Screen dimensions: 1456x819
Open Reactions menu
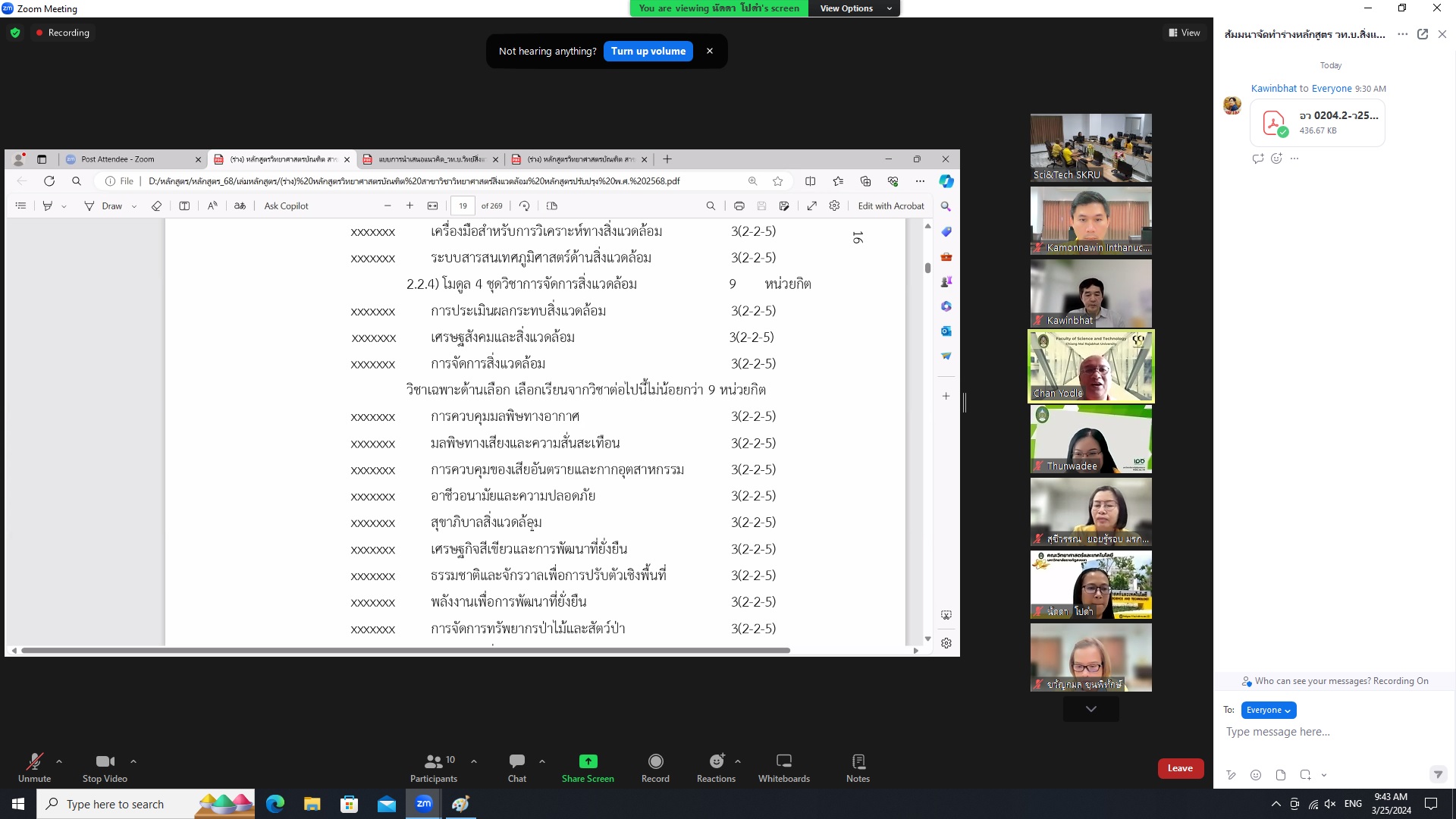716,767
